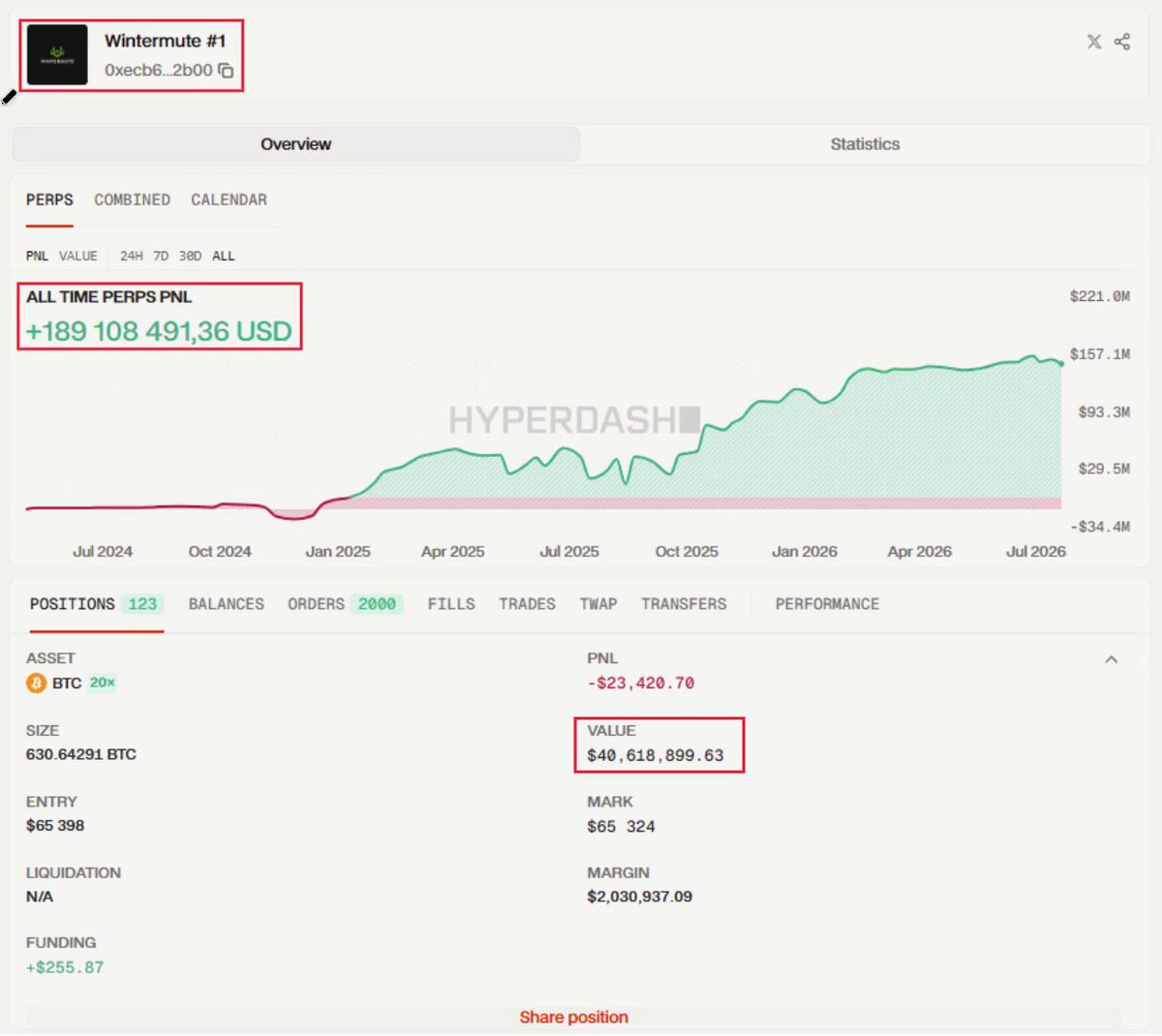
Task: Set chart range to ALL
Action: click(x=224, y=256)
